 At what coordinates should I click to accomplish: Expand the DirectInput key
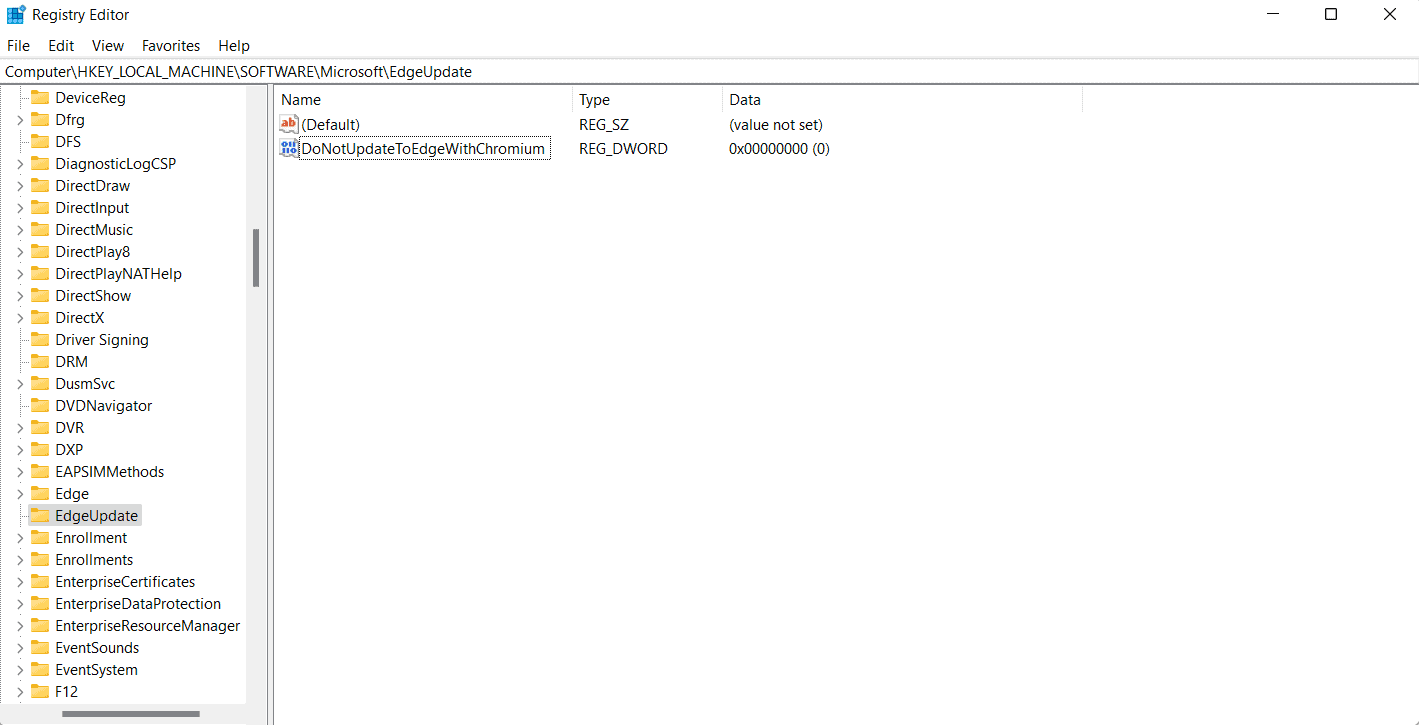pos(19,208)
